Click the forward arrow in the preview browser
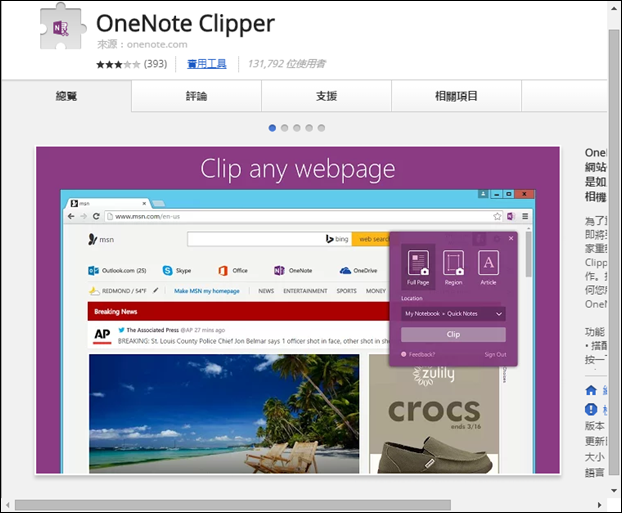Image resolution: width=622 pixels, height=513 pixels. pos(83,216)
